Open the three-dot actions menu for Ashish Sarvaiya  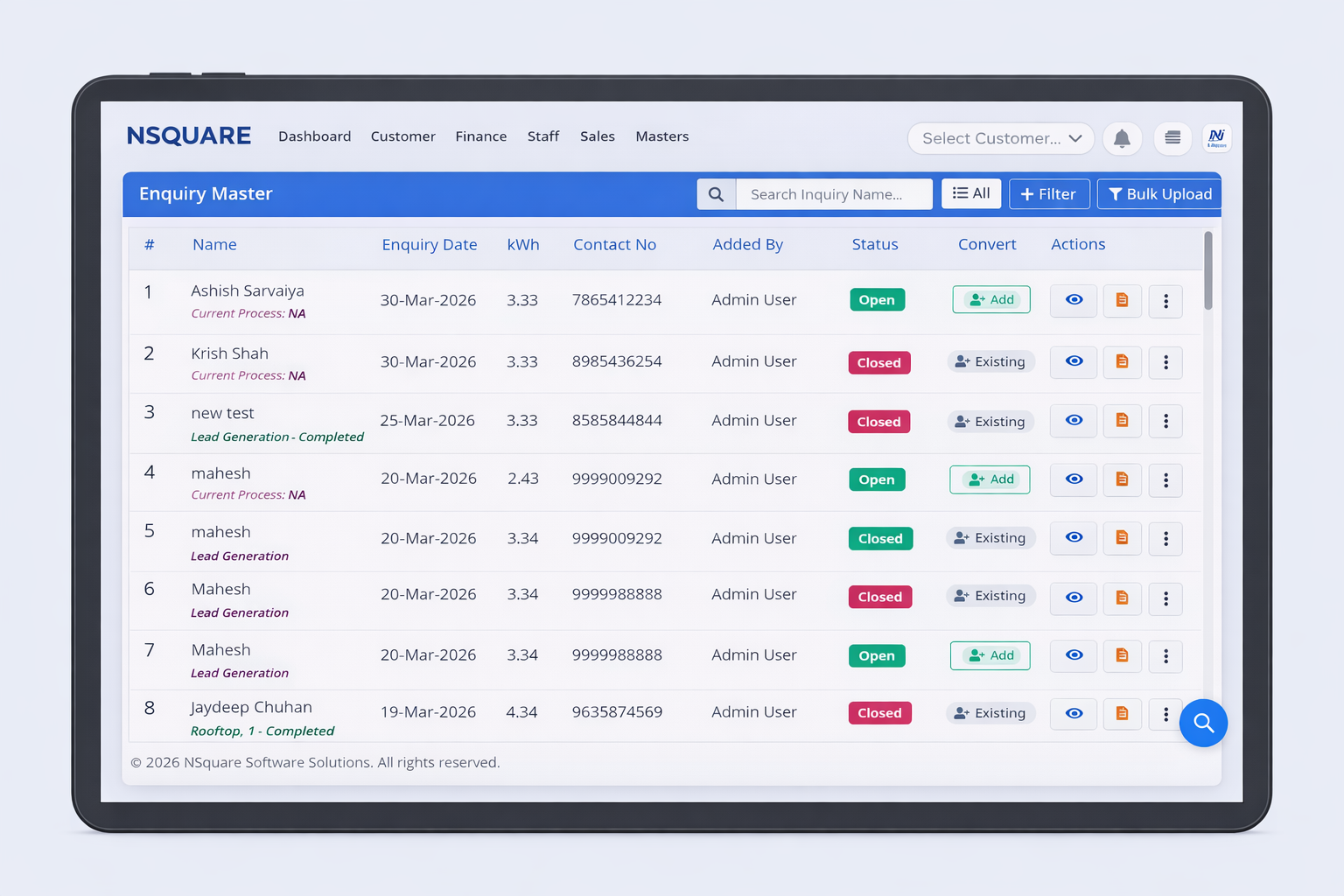click(x=1165, y=300)
